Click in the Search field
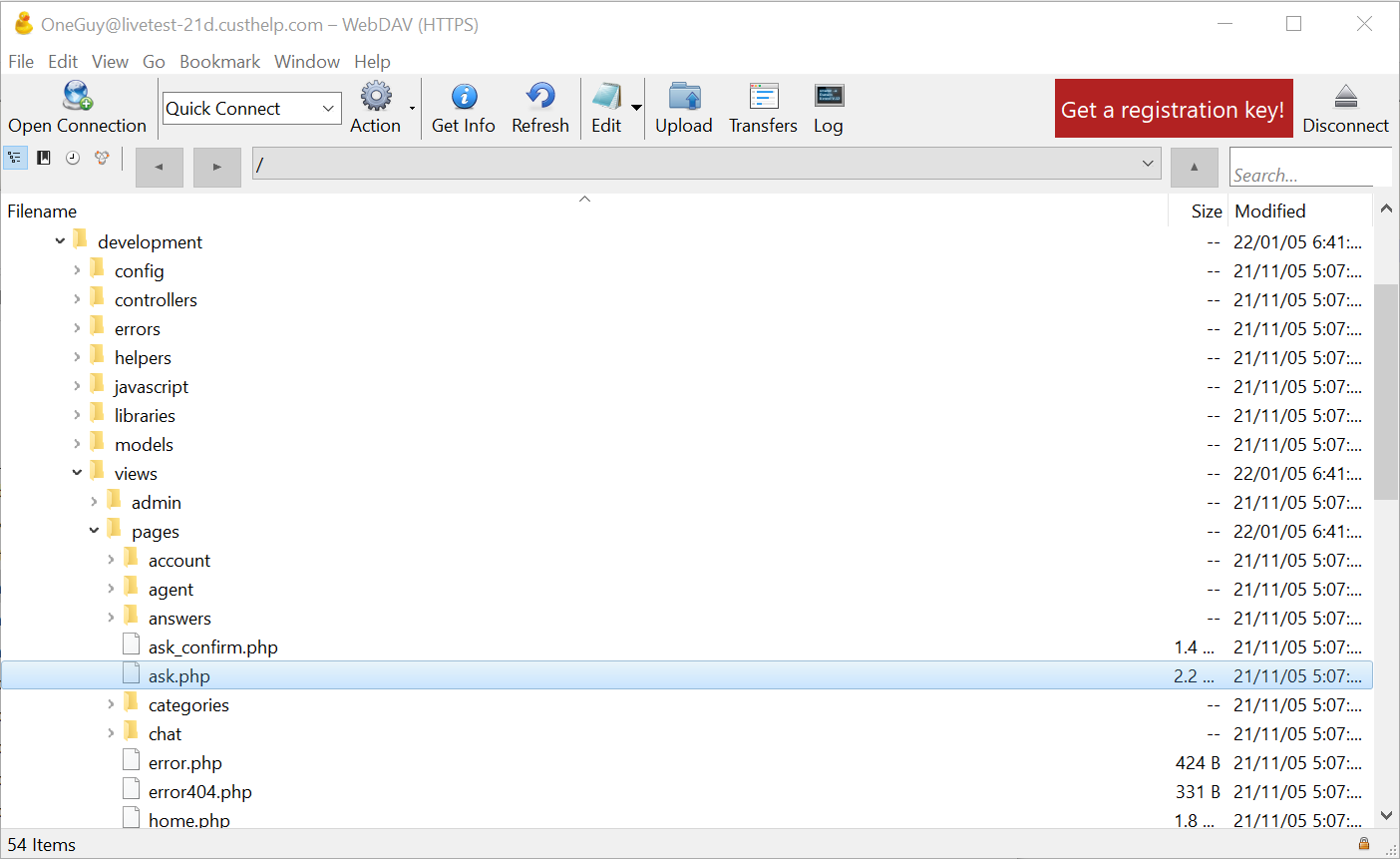This screenshot has height=859, width=1400. pos(1310,167)
